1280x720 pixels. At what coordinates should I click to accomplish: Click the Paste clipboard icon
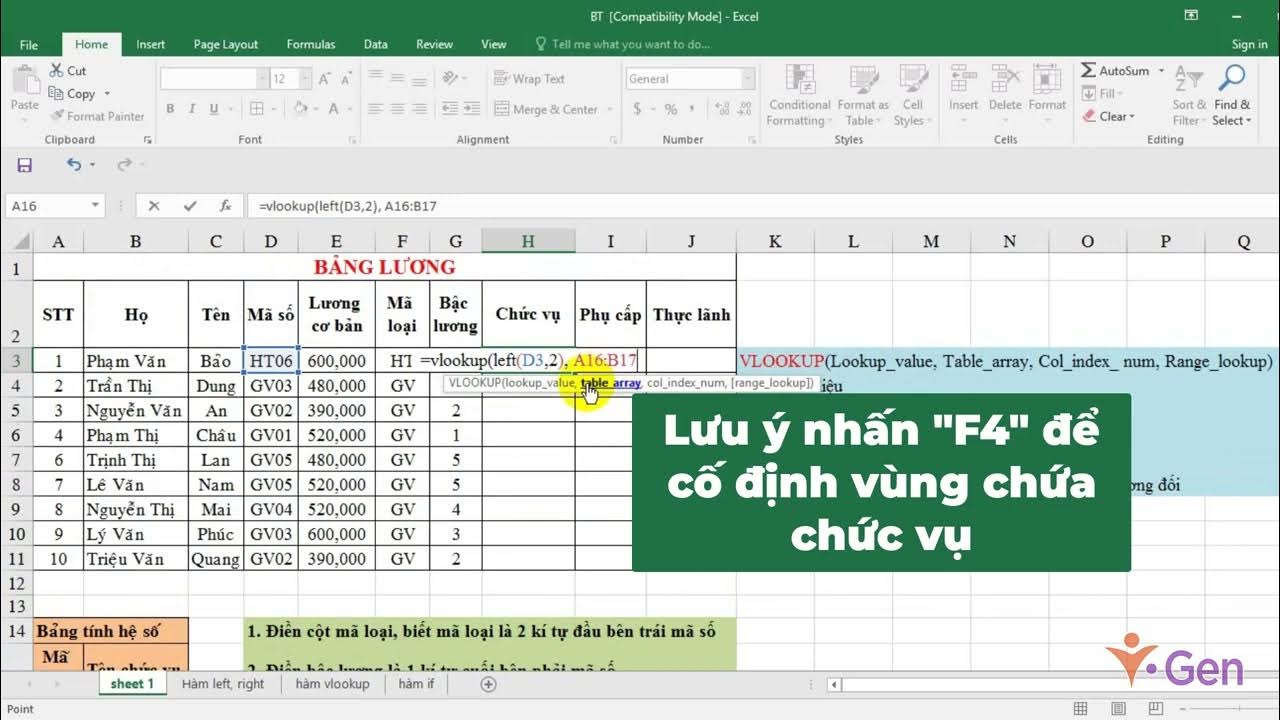24,81
